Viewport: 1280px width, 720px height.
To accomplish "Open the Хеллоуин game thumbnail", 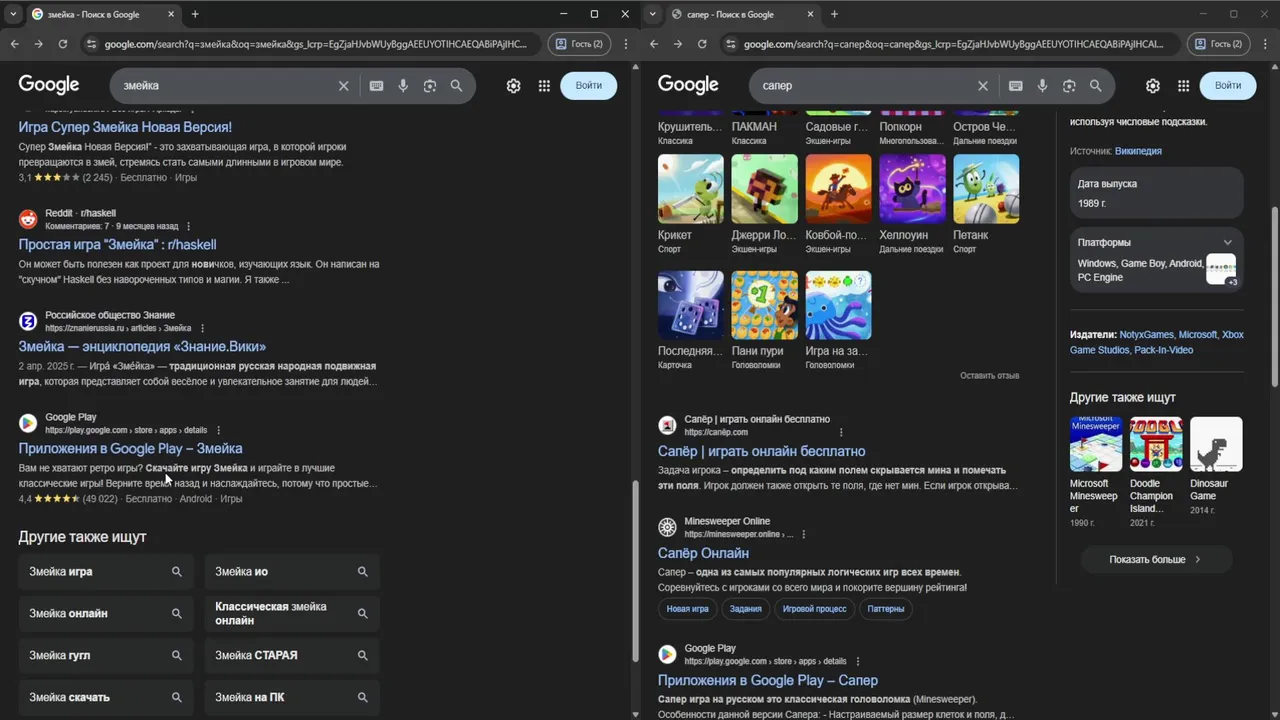I will coord(912,189).
